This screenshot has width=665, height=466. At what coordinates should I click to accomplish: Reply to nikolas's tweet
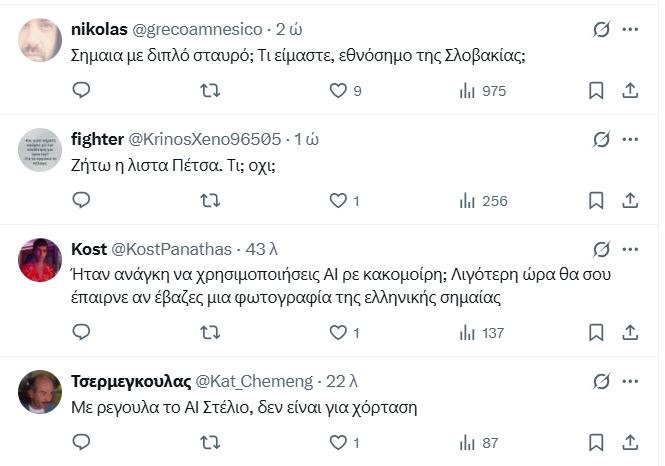[x=82, y=91]
